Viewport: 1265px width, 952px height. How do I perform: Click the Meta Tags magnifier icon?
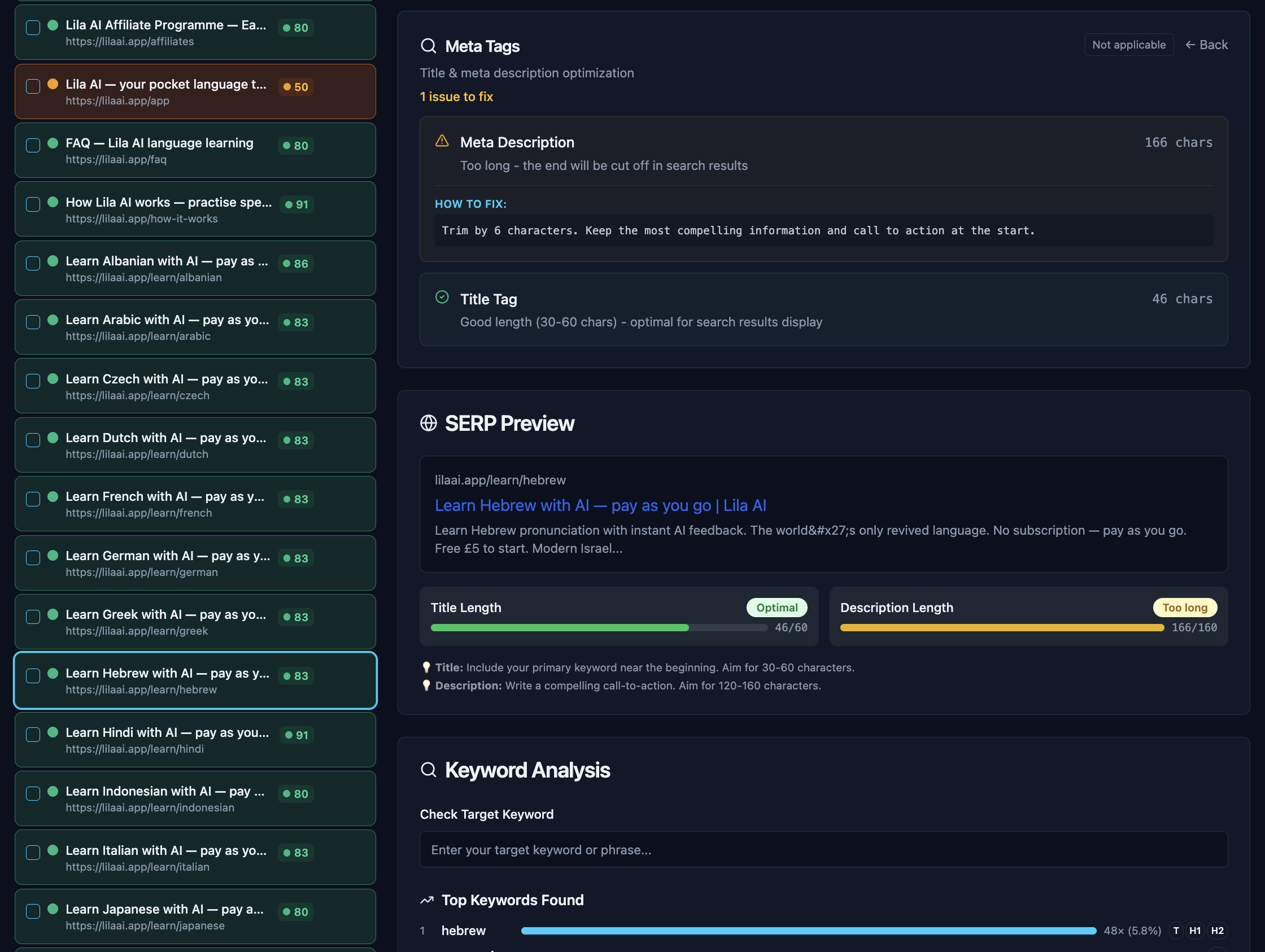428,46
